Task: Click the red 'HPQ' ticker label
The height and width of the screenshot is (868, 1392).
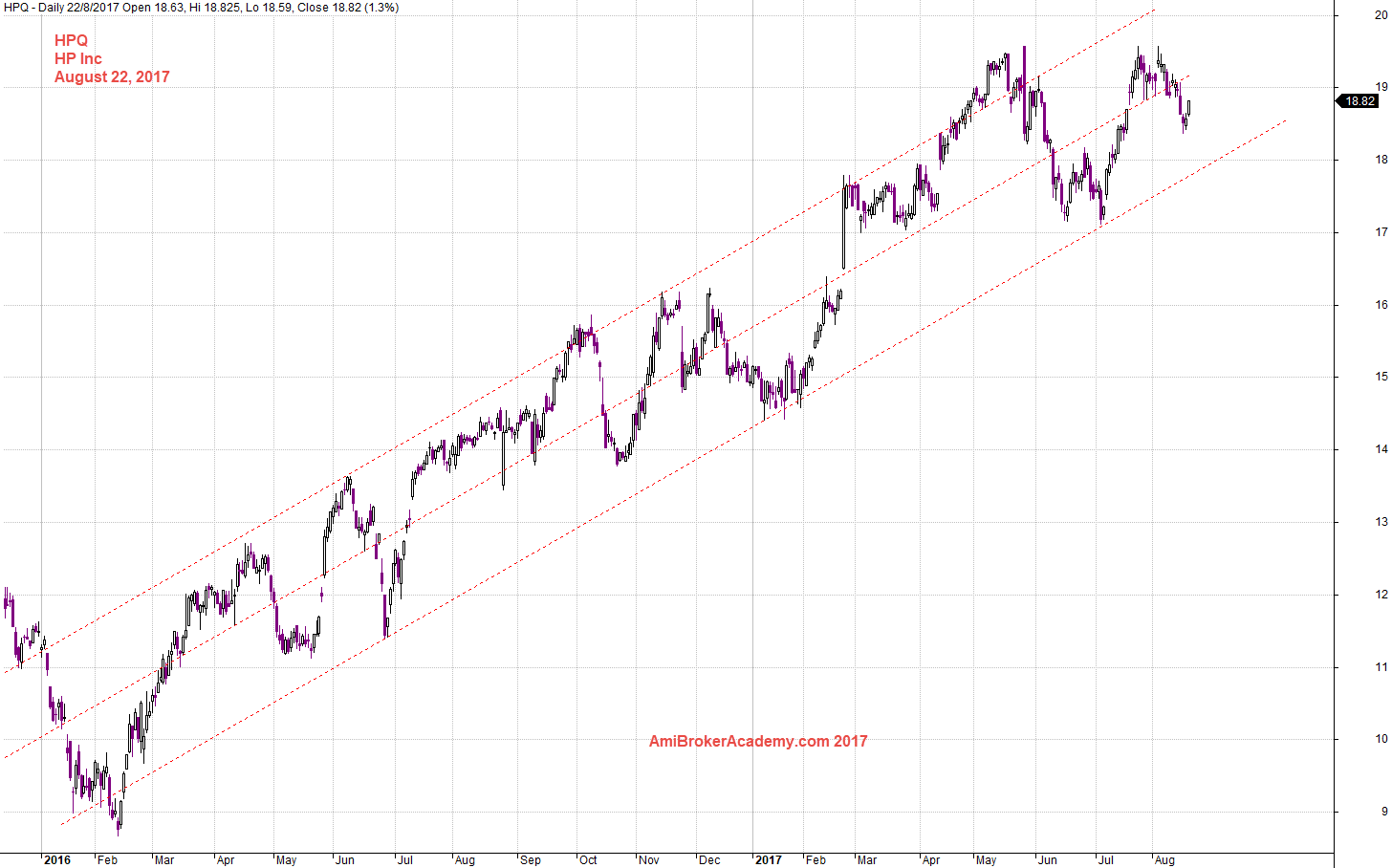Action: (71, 40)
